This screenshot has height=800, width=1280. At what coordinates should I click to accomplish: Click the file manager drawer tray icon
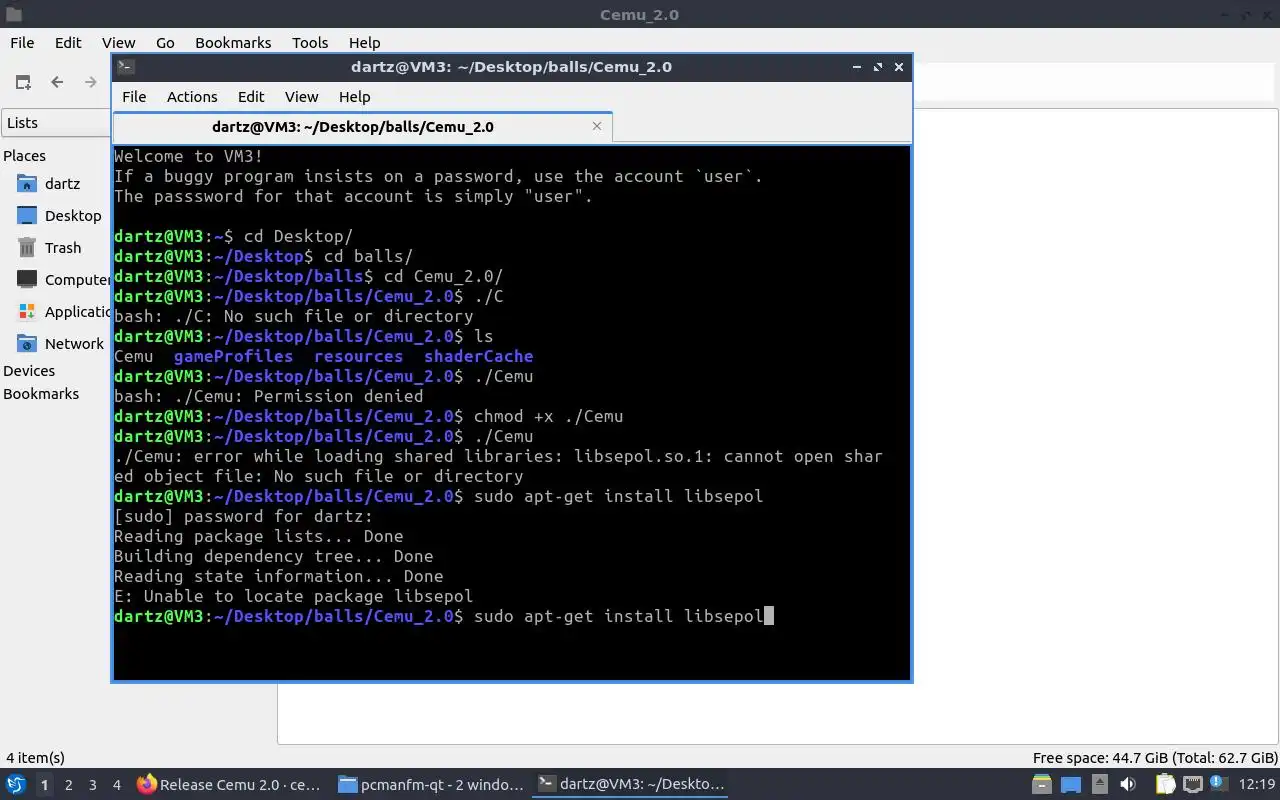(1041, 785)
